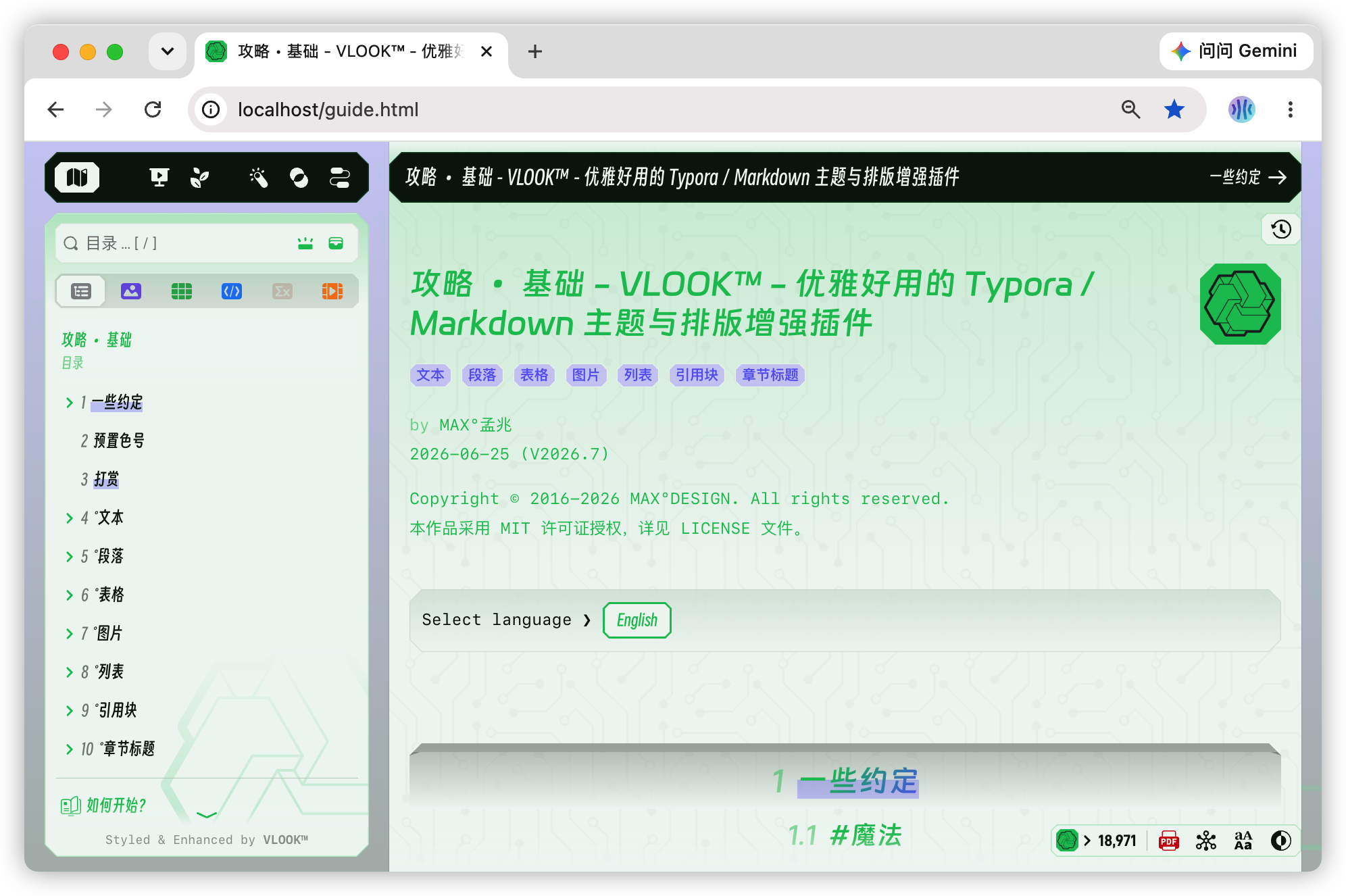
Task: Switch to the green table index tab
Action: pos(182,291)
